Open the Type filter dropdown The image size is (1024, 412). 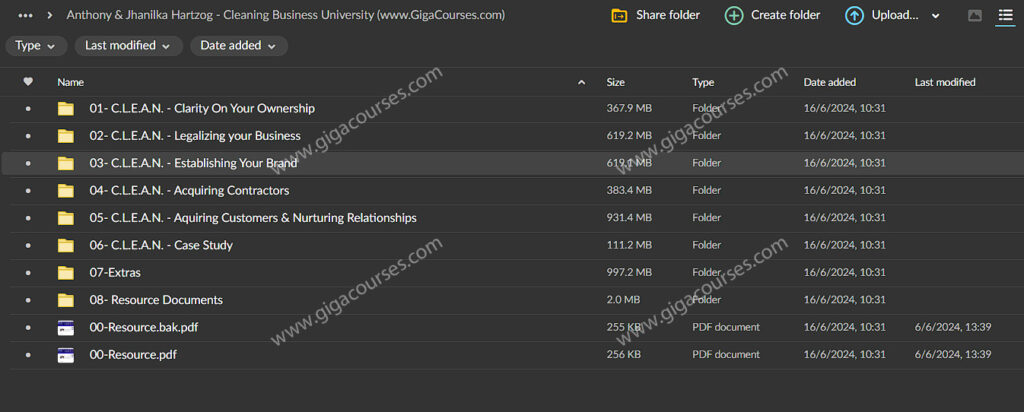point(36,46)
